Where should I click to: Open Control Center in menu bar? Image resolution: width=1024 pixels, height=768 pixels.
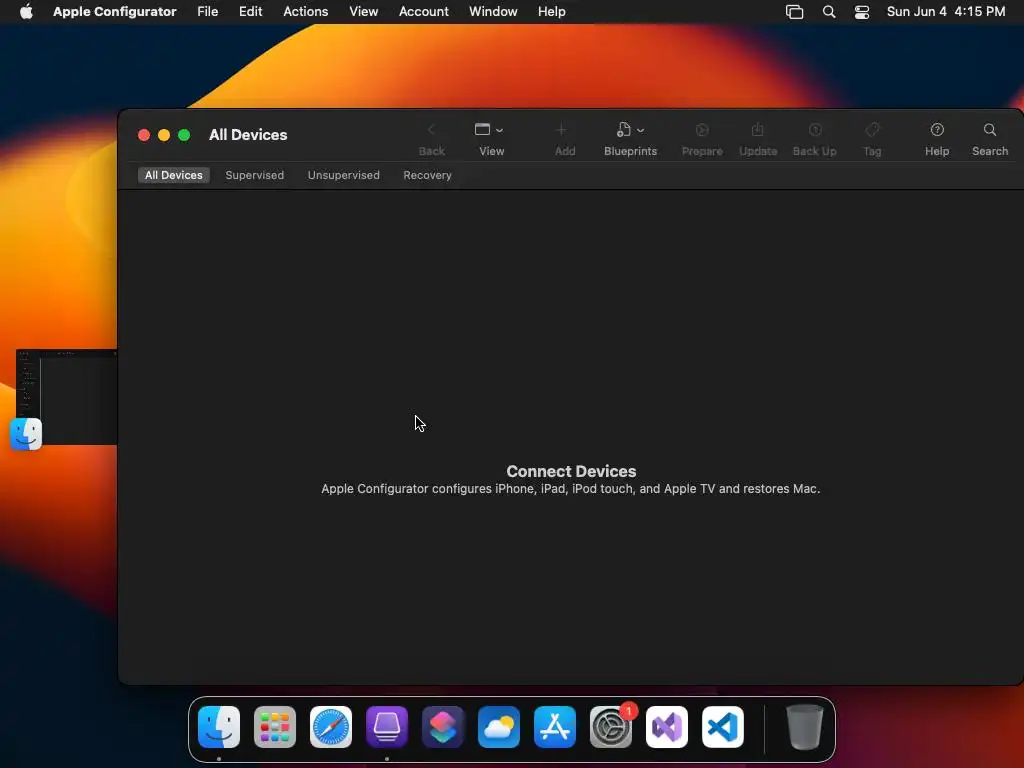point(862,12)
